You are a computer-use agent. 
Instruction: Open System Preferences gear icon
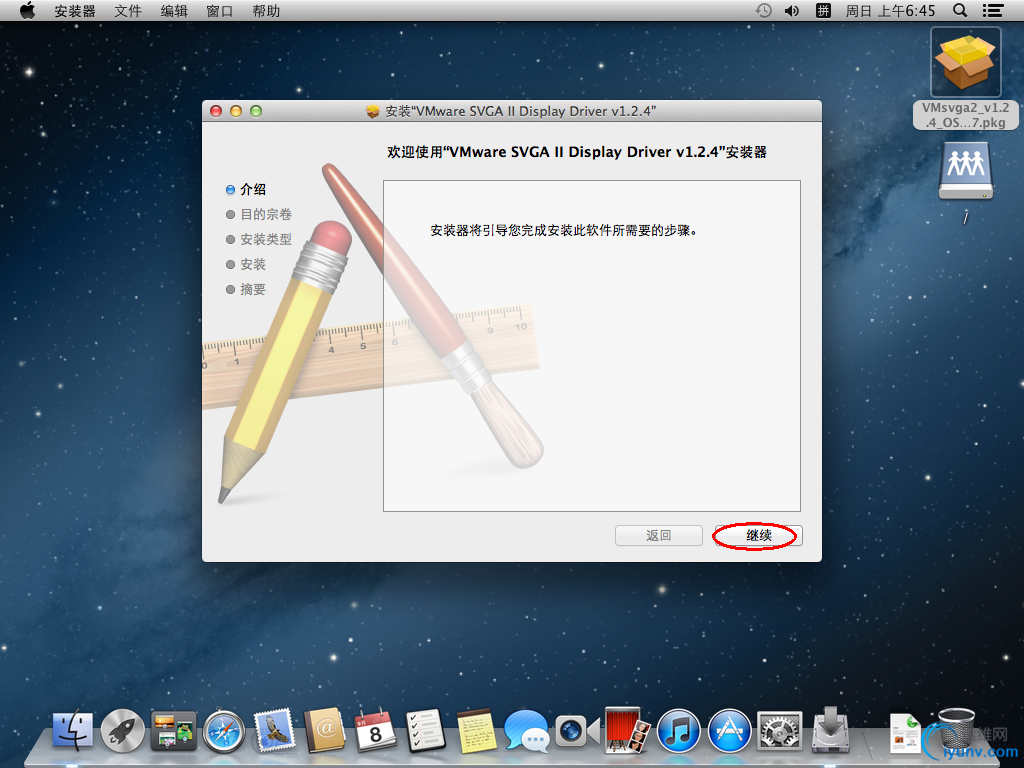(779, 731)
